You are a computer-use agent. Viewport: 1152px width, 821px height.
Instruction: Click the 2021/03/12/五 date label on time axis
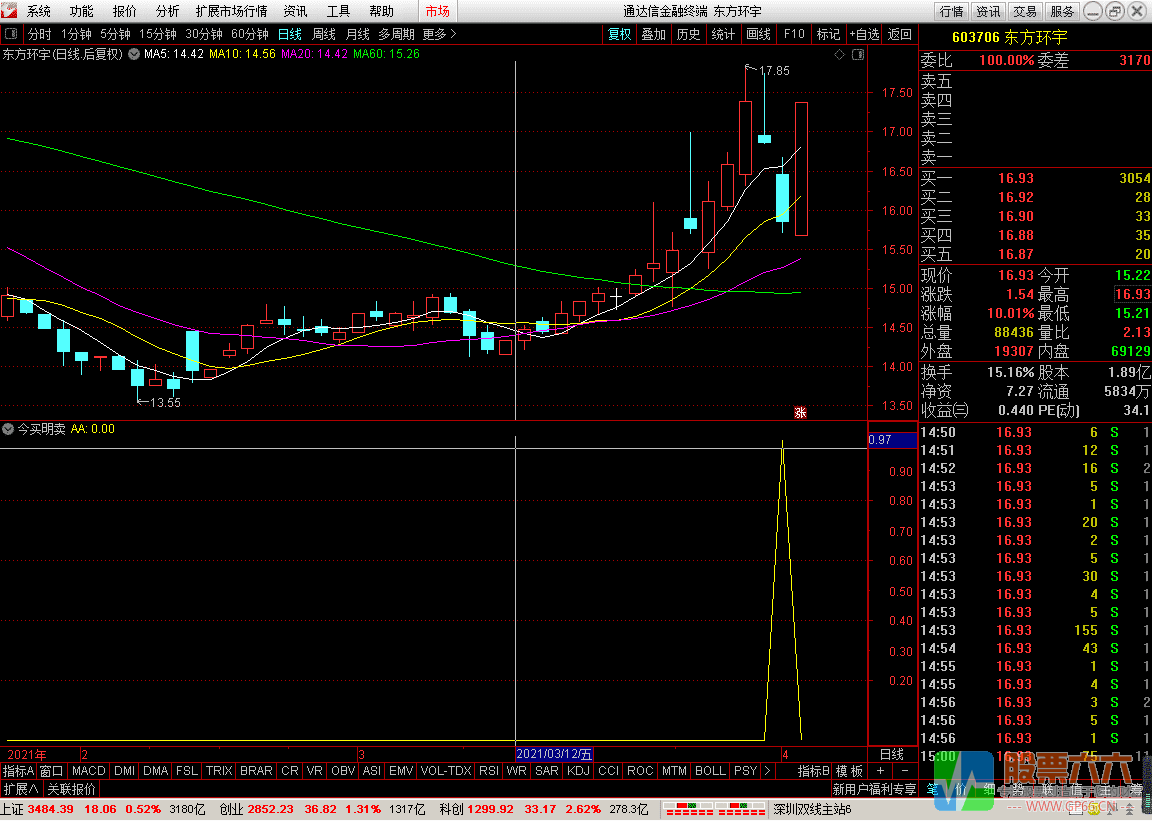tap(555, 754)
